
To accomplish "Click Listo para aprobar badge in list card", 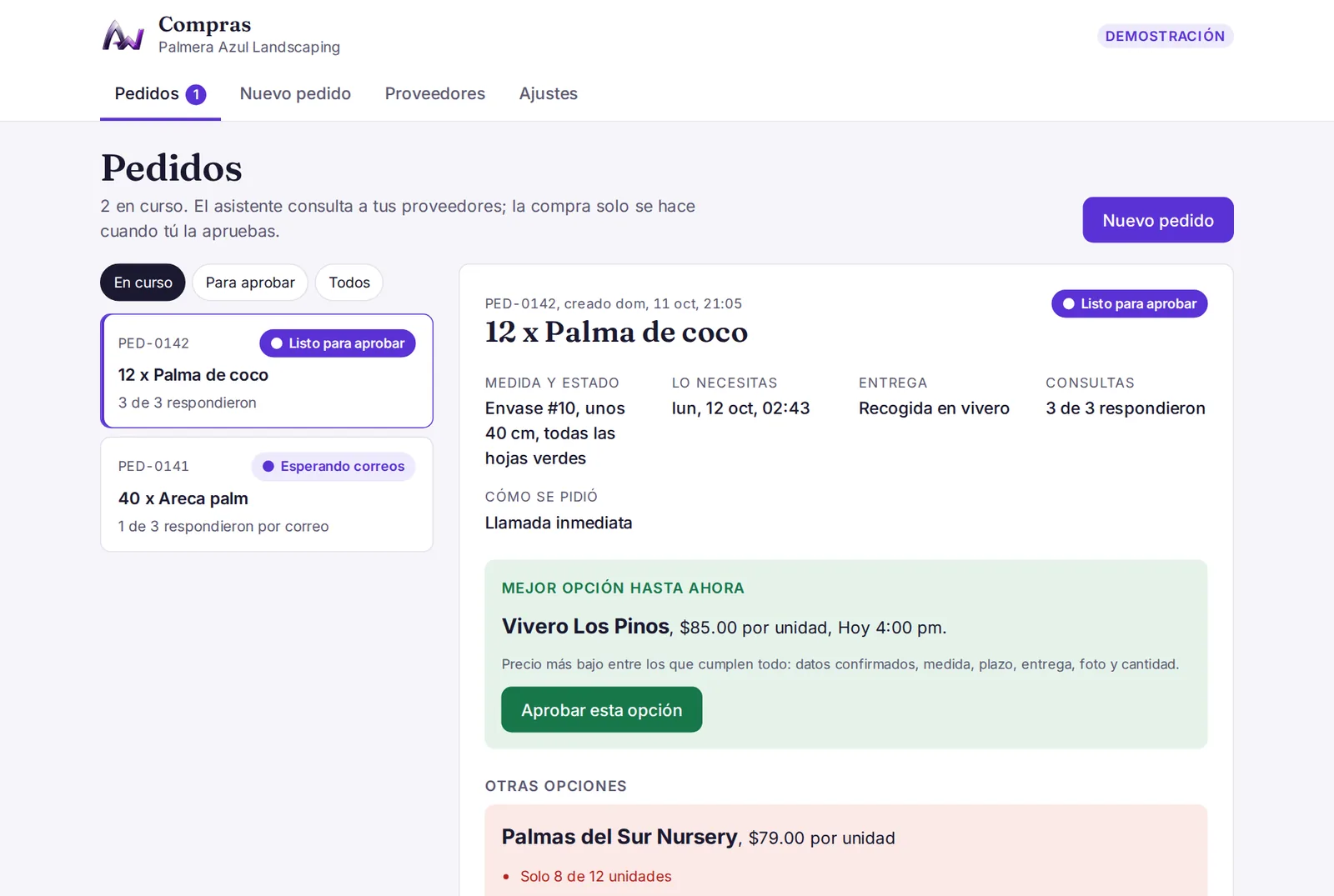I will (338, 343).
